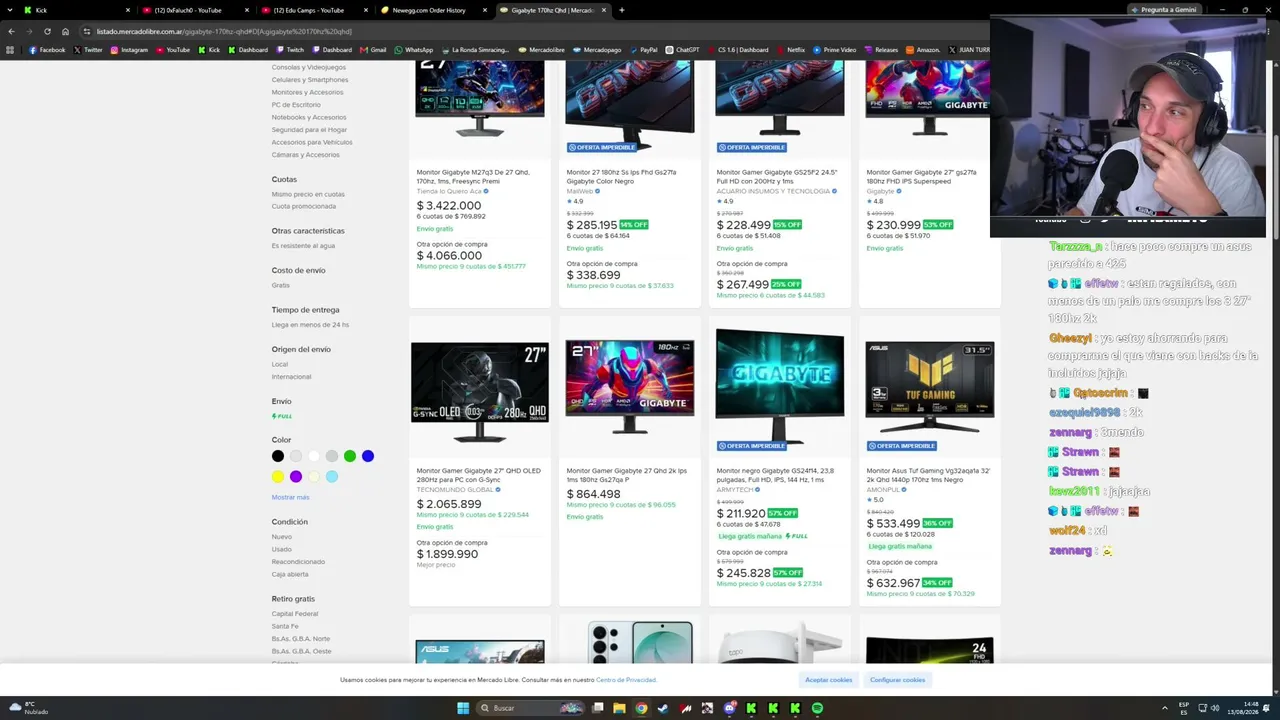
Task: Switch to the Edu Camps YouTube tab
Action: click(315, 10)
